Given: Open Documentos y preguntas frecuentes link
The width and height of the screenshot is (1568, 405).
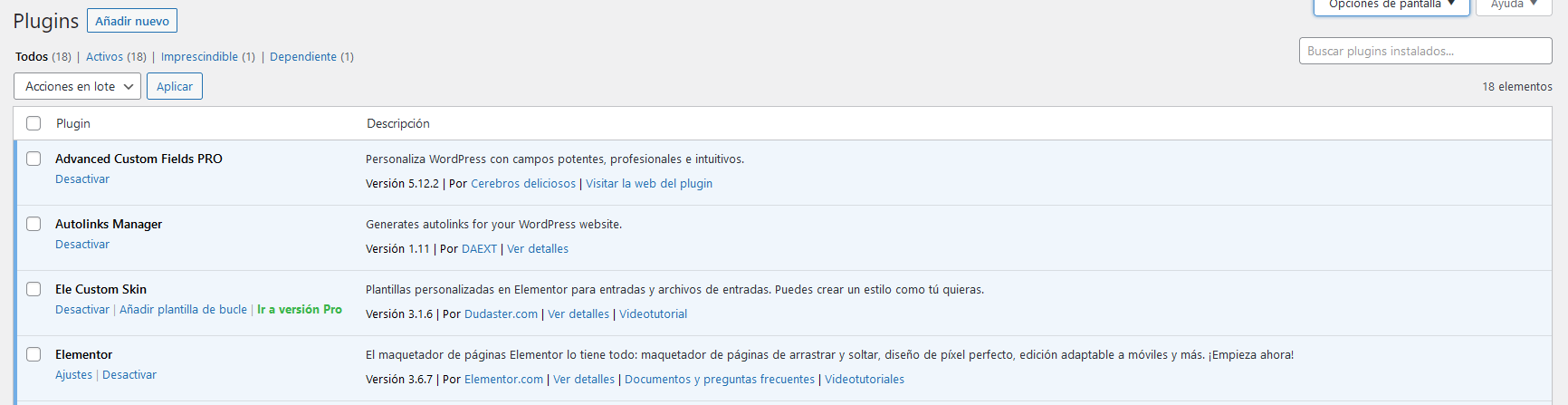Looking at the screenshot, I should coord(720,379).
